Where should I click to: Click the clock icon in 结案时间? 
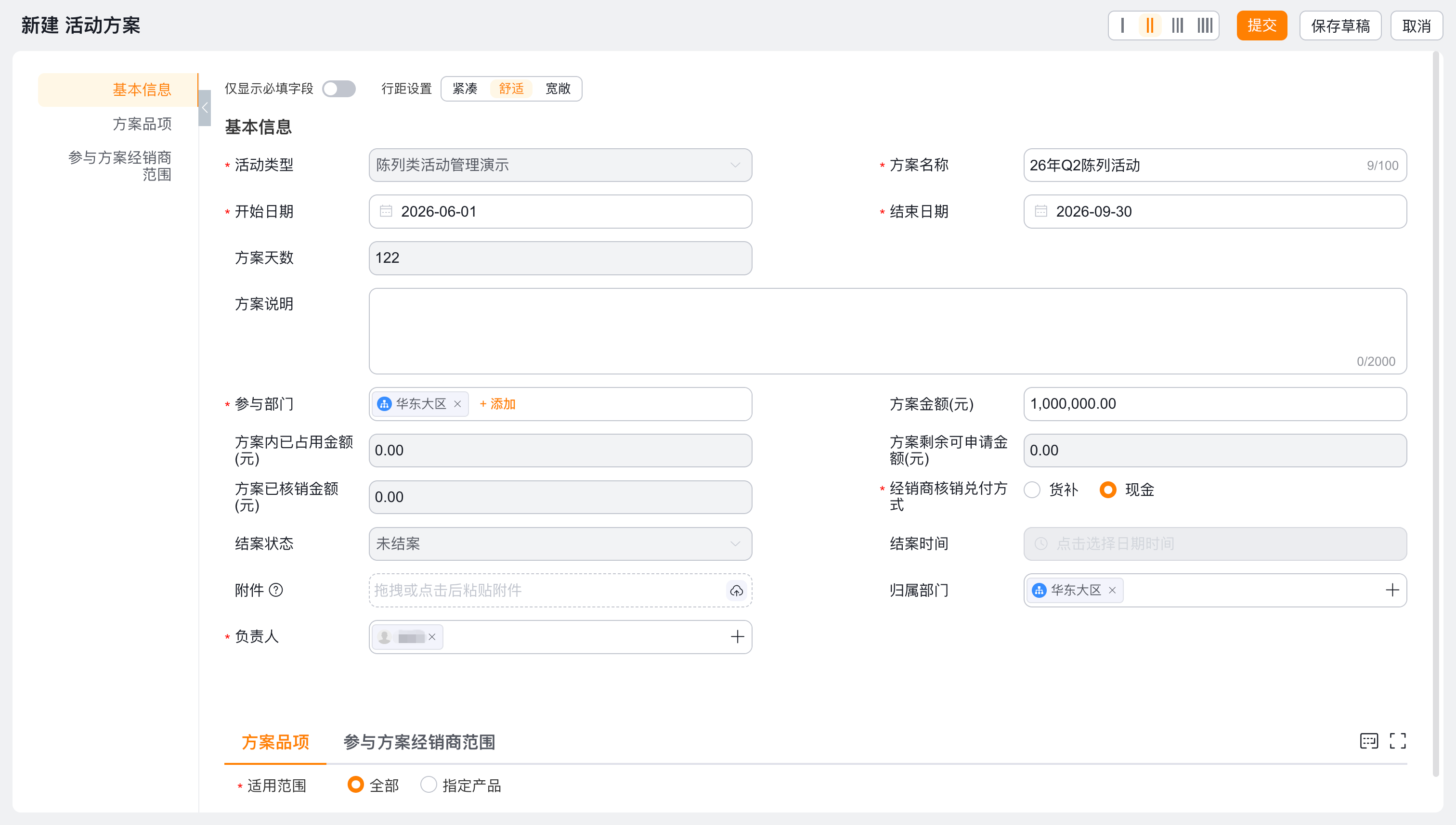tap(1041, 544)
